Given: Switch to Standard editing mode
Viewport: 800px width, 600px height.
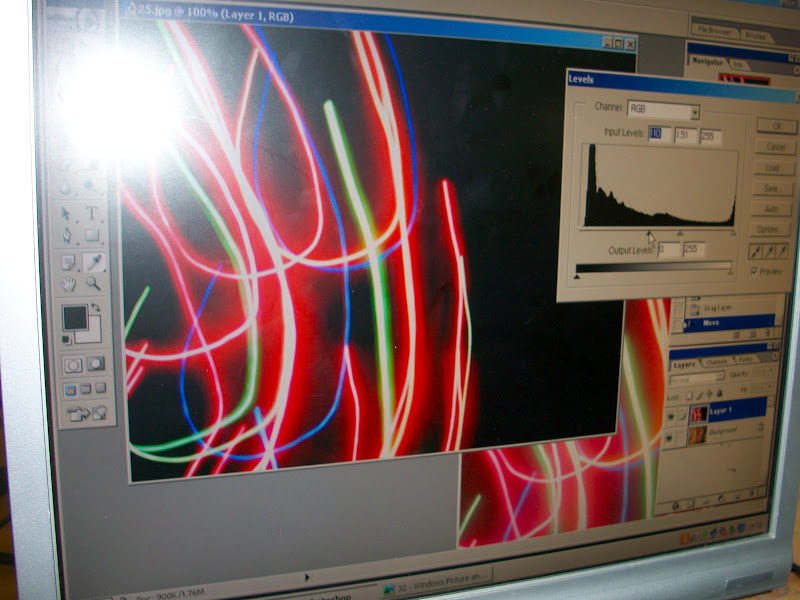Looking at the screenshot, I should pyautogui.click(x=72, y=365).
